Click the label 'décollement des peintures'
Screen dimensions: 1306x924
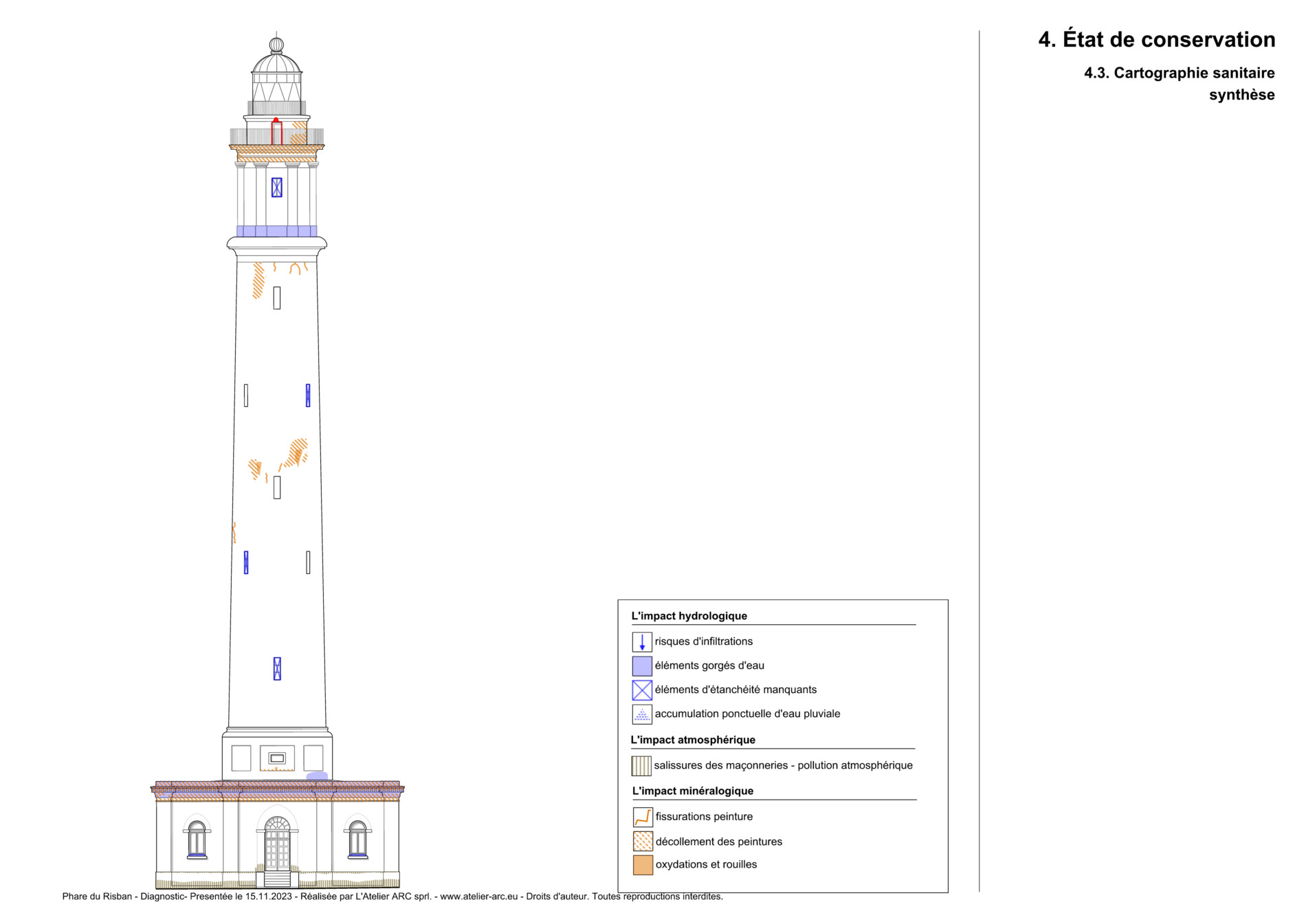coord(719,841)
